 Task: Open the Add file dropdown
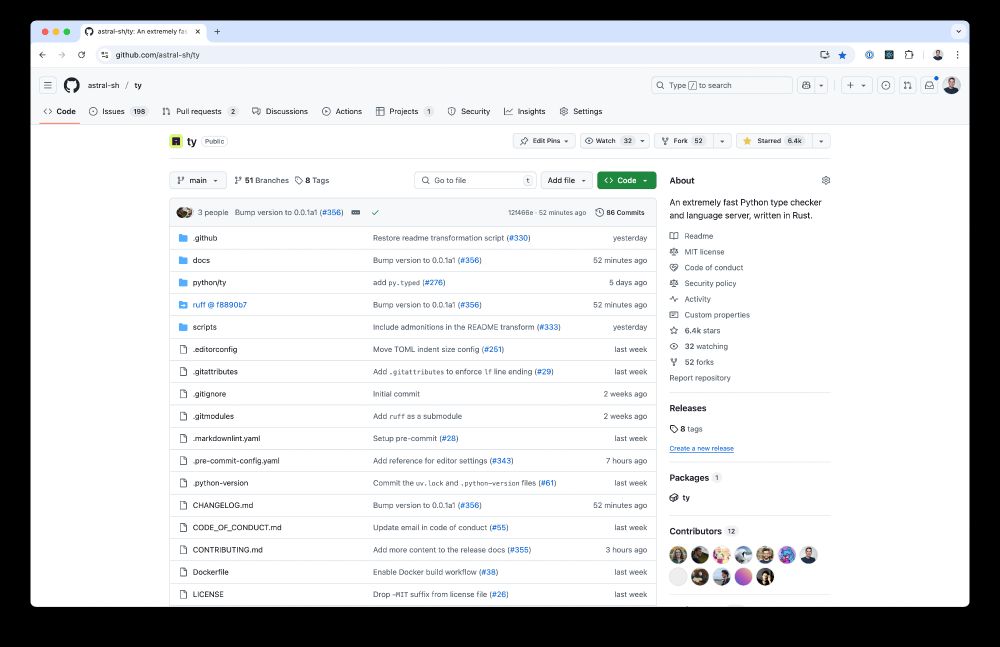566,181
